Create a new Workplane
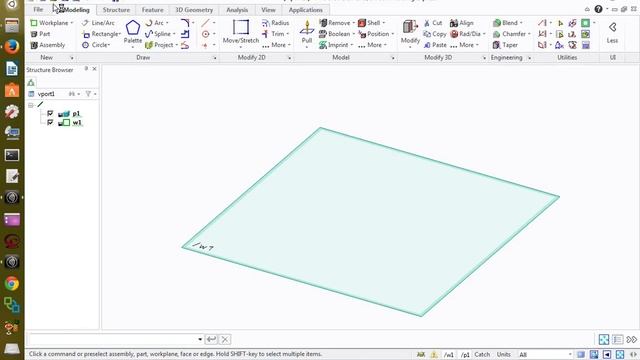This screenshot has height=360, width=640. pos(49,23)
